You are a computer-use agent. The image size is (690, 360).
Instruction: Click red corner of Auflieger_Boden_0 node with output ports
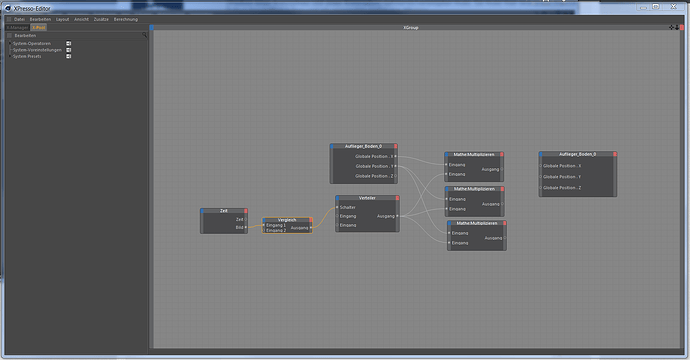click(x=396, y=146)
